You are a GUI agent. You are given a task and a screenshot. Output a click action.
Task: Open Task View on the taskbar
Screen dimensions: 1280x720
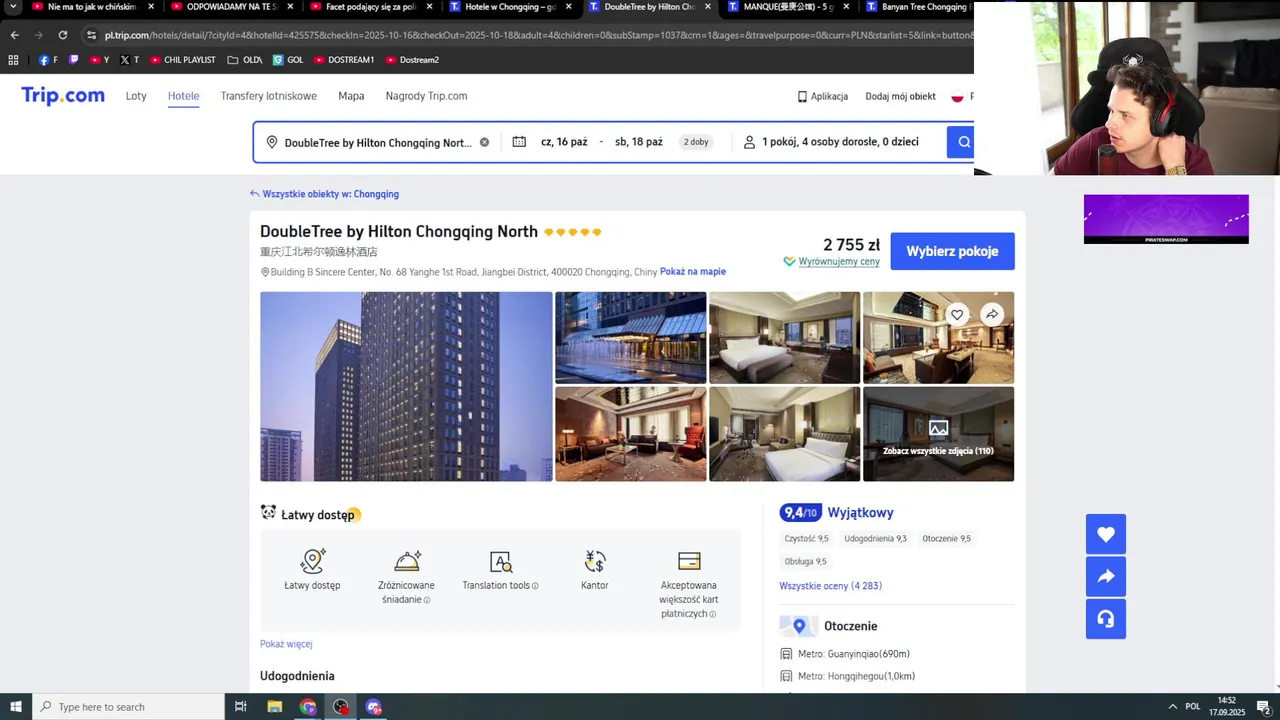pos(241,707)
